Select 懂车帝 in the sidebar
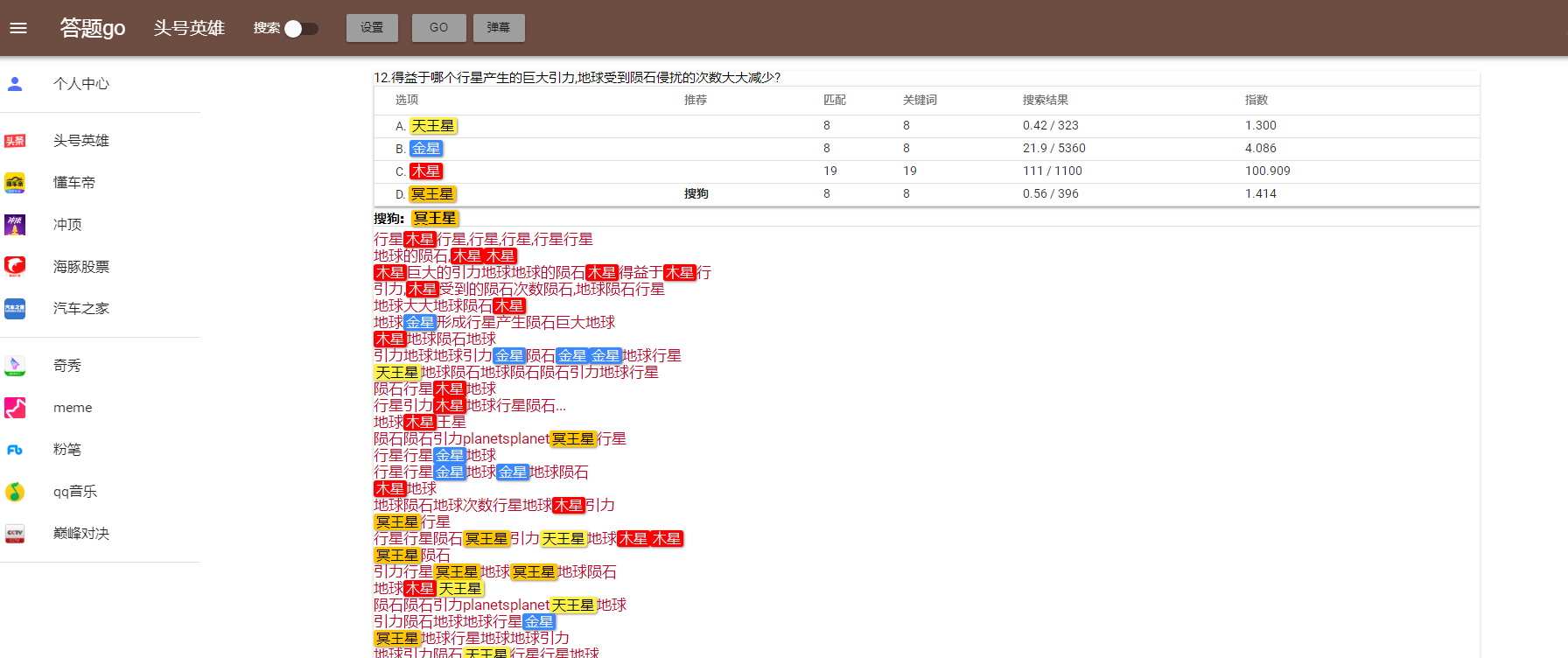The width and height of the screenshot is (1568, 658). coord(74,183)
